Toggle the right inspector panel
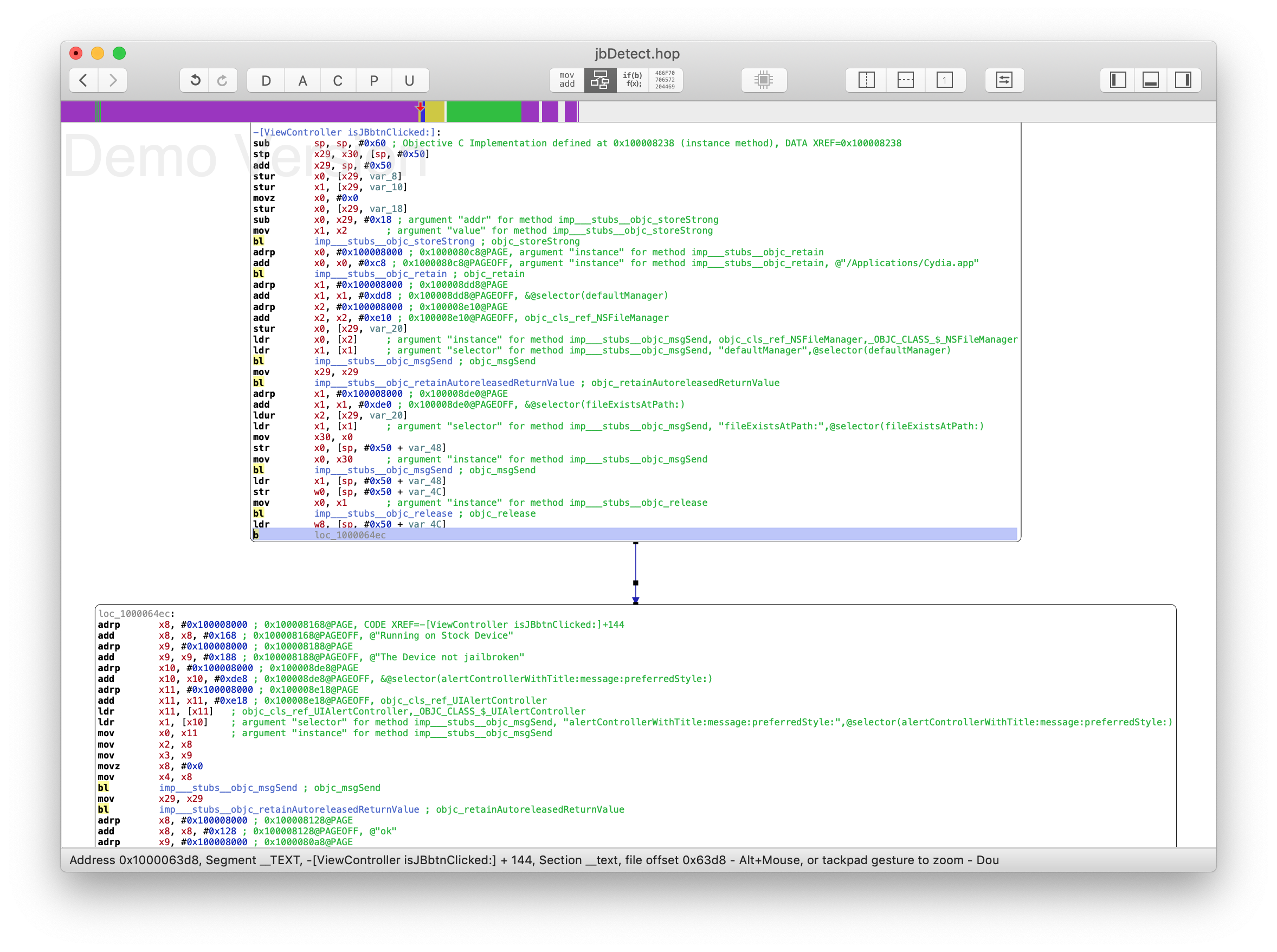This screenshot has height=952, width=1277. pyautogui.click(x=1184, y=80)
